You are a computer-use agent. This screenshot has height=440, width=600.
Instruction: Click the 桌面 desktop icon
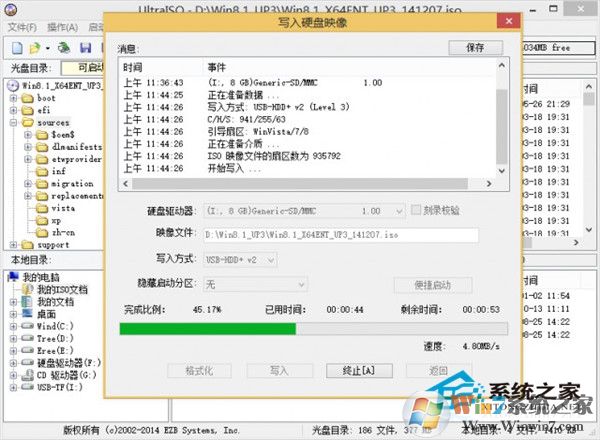tap(27, 314)
